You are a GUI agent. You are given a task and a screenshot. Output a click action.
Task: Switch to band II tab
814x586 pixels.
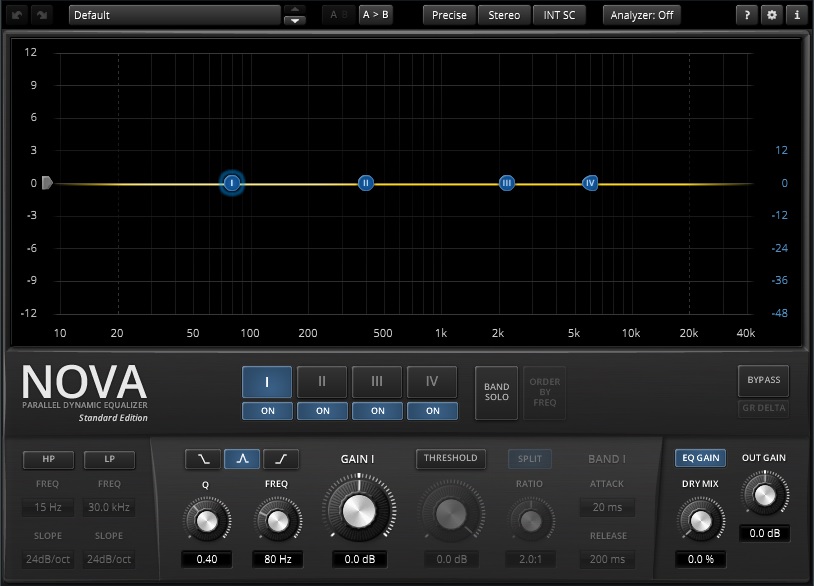(322, 382)
